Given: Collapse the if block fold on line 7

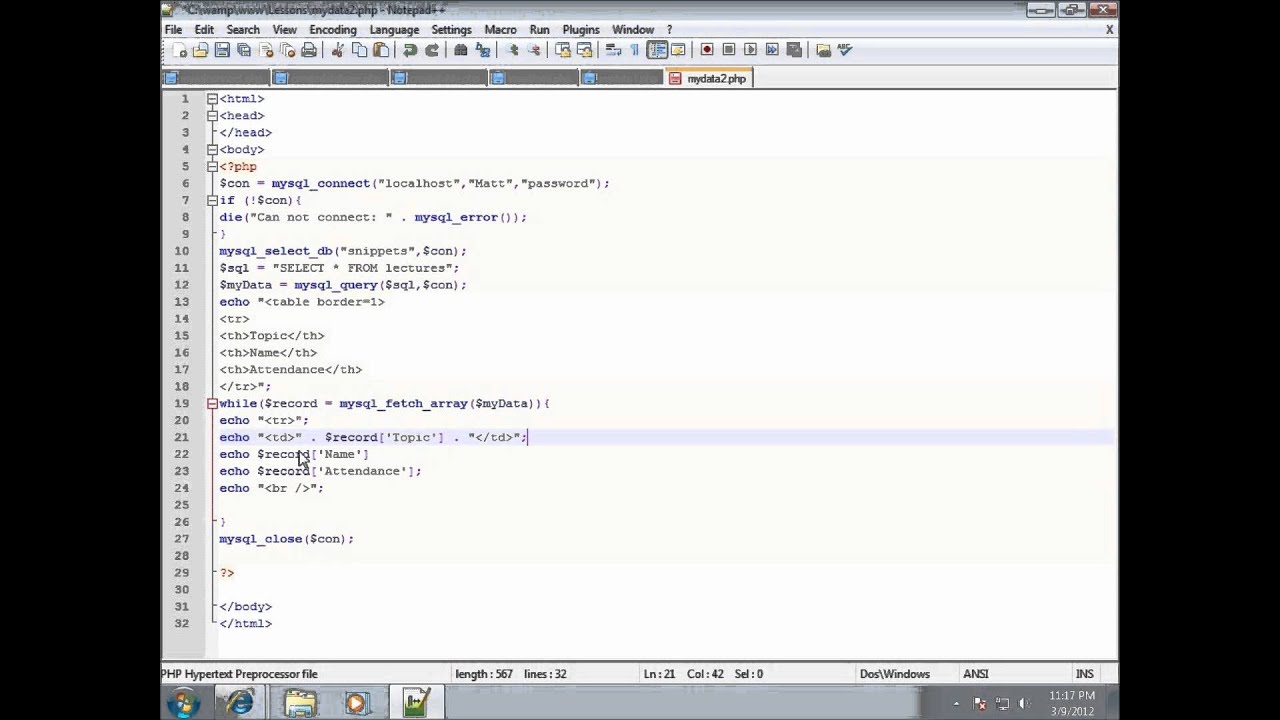Looking at the screenshot, I should coord(212,200).
